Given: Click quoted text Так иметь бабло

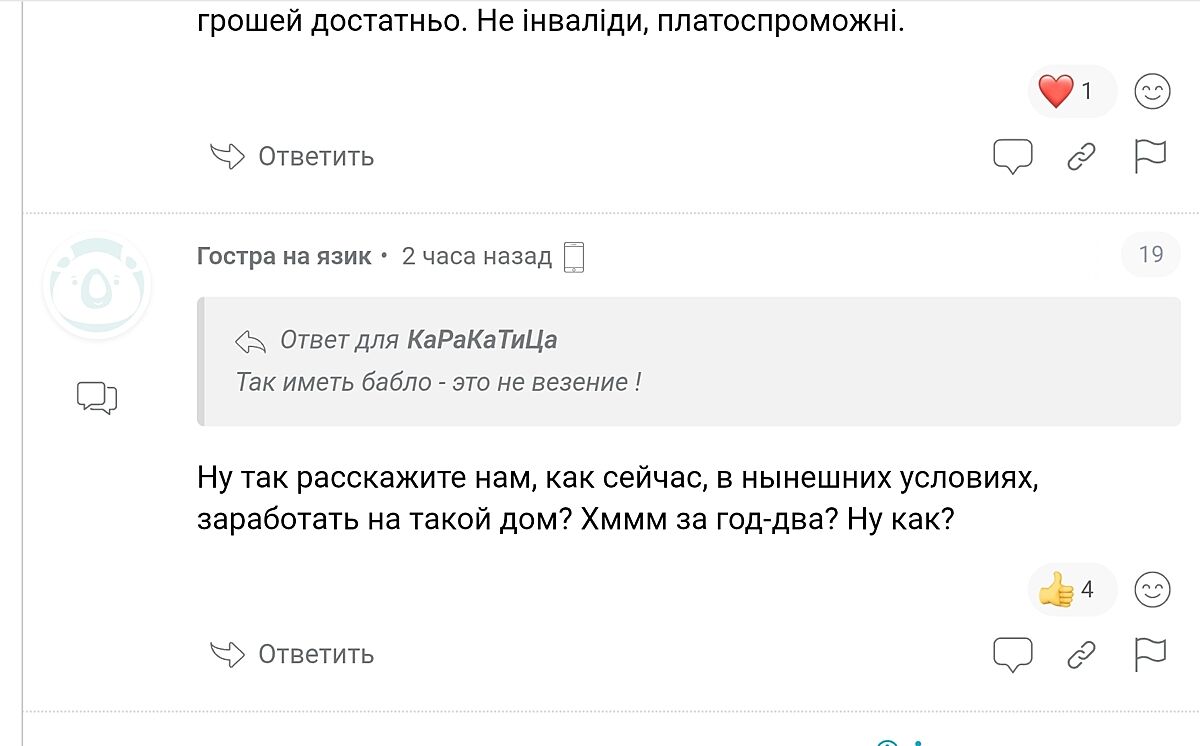Looking at the screenshot, I should point(438,382).
